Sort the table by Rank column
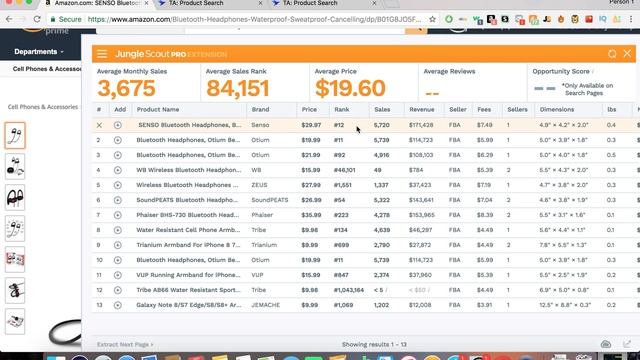Viewport: 640px width, 360px height. tap(342, 109)
